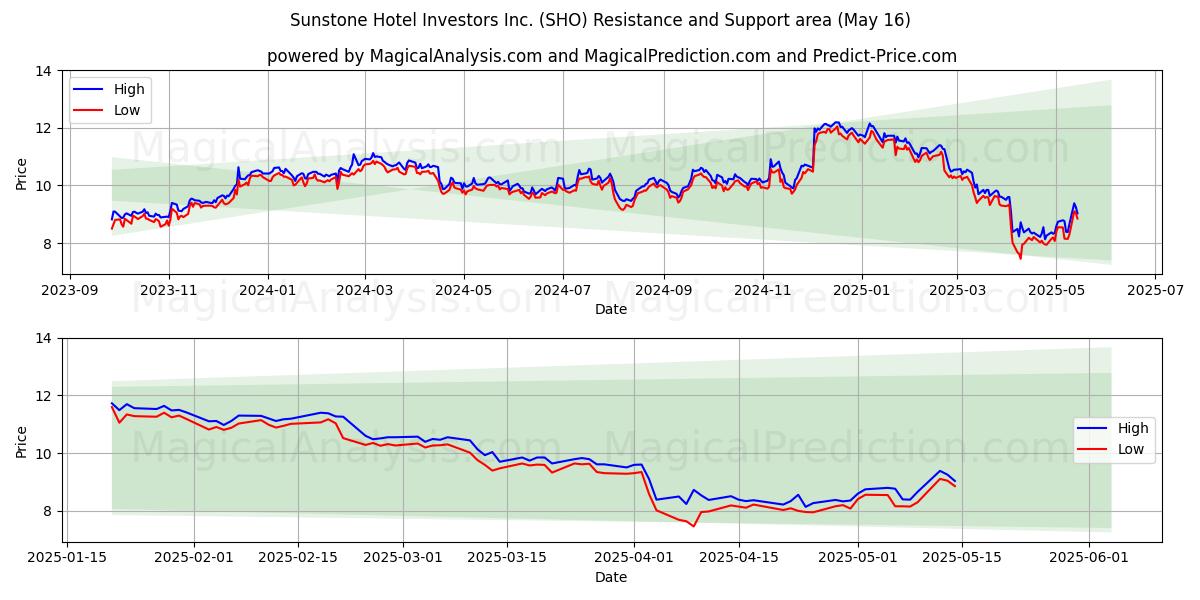This screenshot has width=1200, height=600.
Task: Click the bottom chart 'Date' axis label
Action: click(x=611, y=577)
